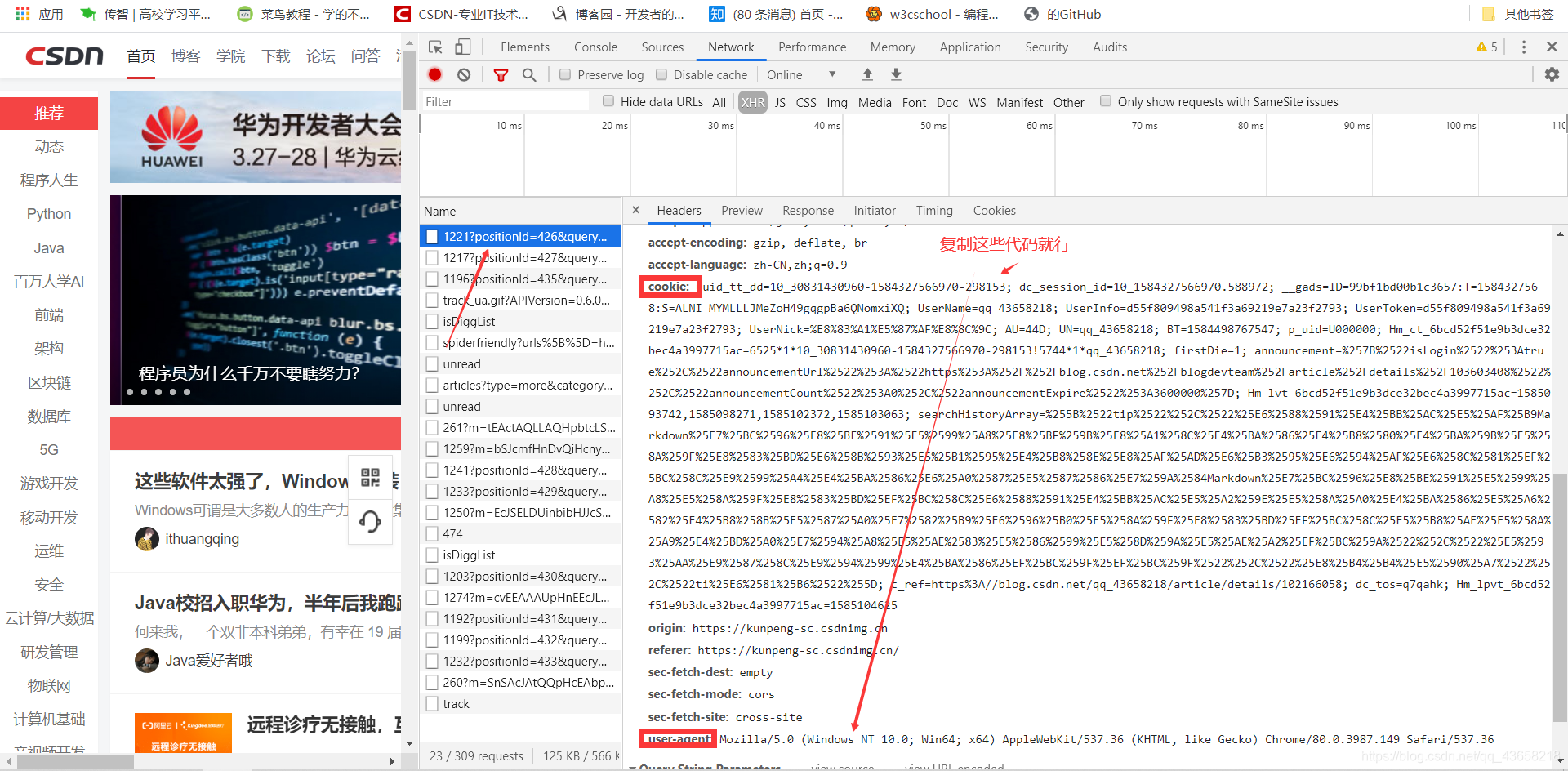Image resolution: width=1568 pixels, height=771 pixels.
Task: Import HAR file with the upload arrow
Action: click(867, 74)
